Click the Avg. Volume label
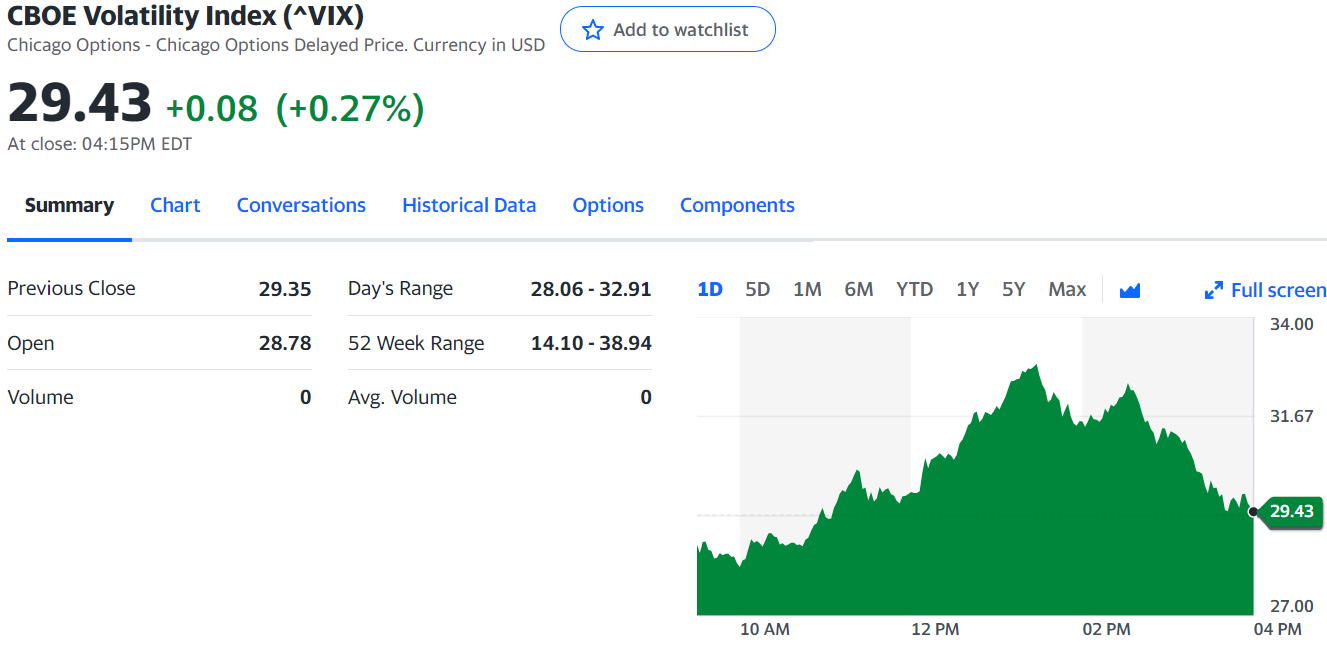The width and height of the screenshot is (1327, 645). click(x=402, y=397)
